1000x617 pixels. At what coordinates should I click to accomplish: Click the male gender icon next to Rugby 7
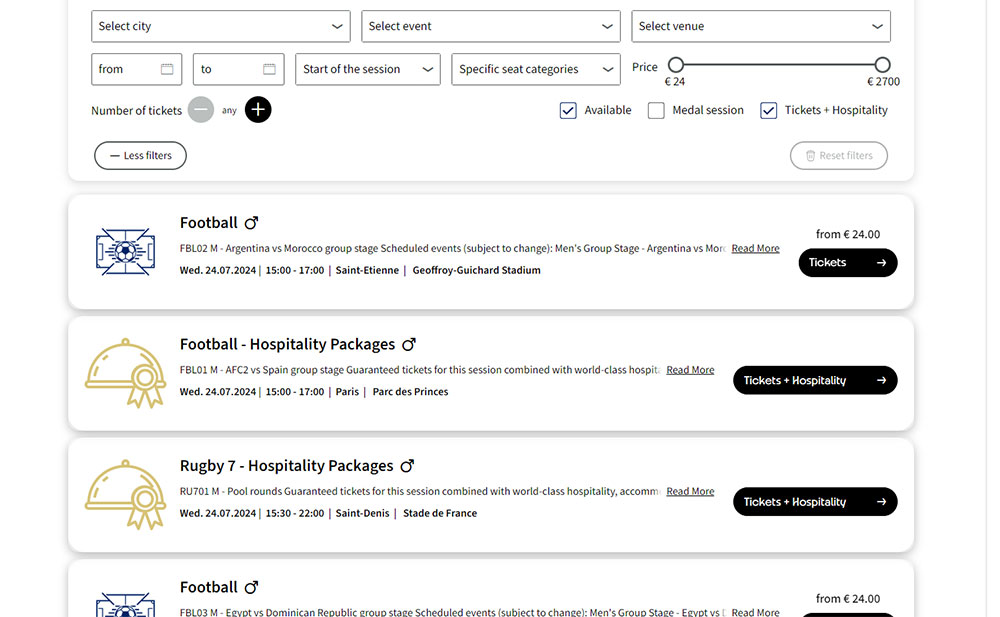click(407, 466)
